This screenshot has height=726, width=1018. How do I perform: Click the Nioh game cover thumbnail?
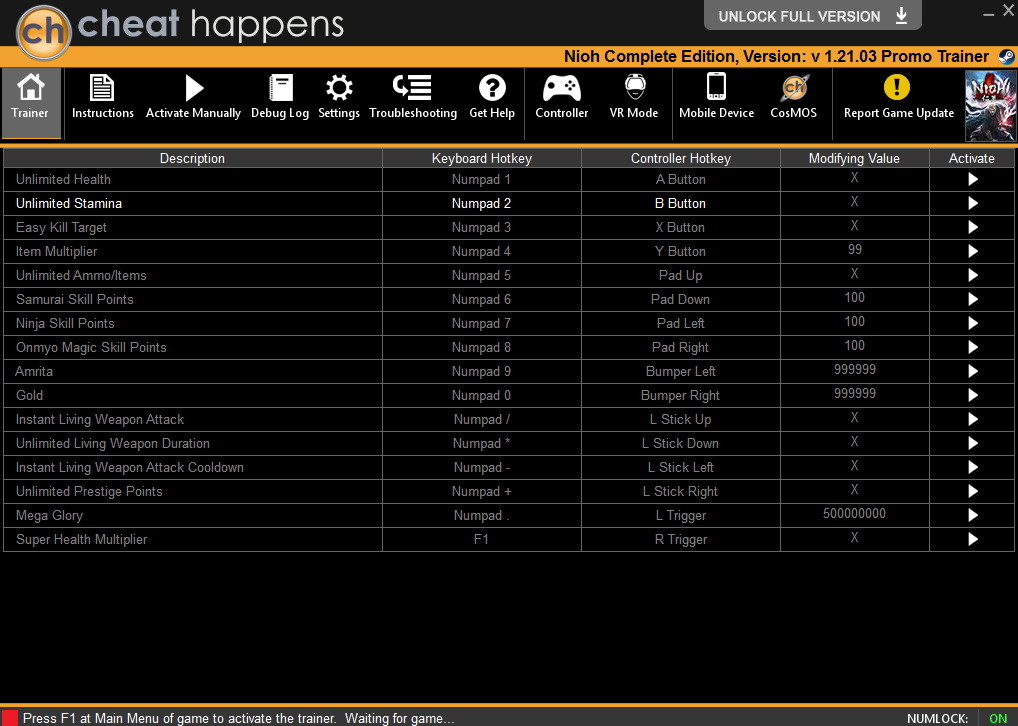click(990, 106)
